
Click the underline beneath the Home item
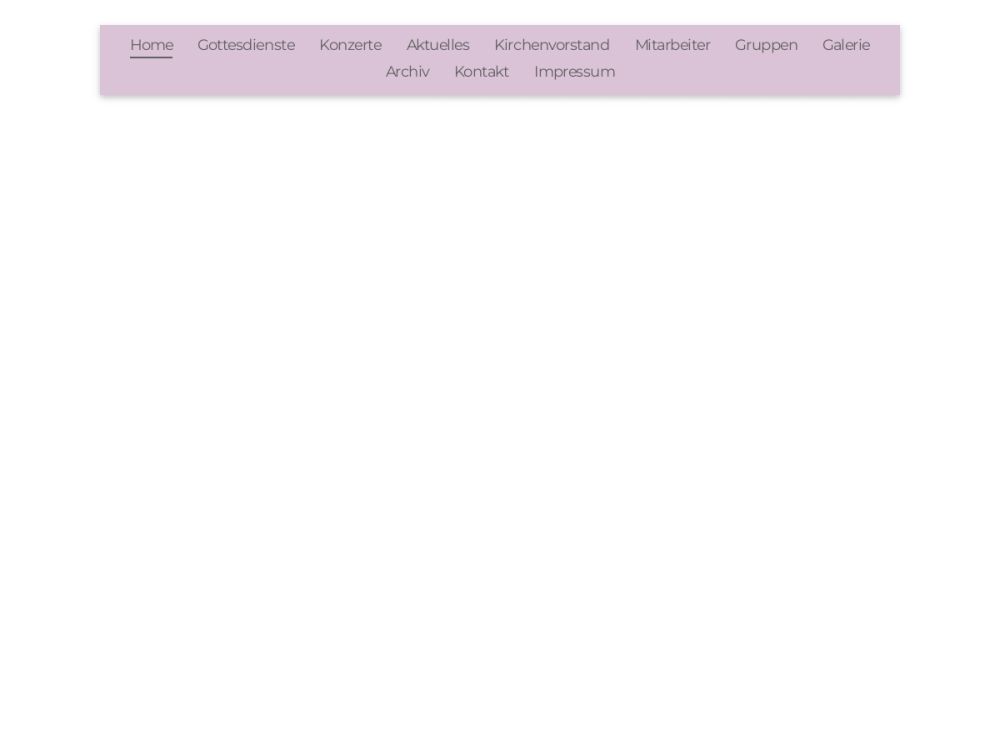(x=151, y=57)
